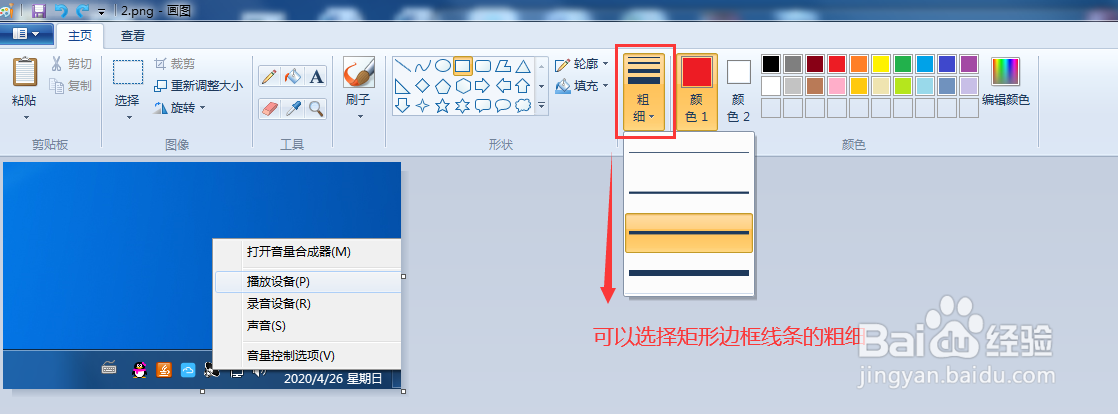
Task: Pick the Oval callout shape
Action: (503, 105)
